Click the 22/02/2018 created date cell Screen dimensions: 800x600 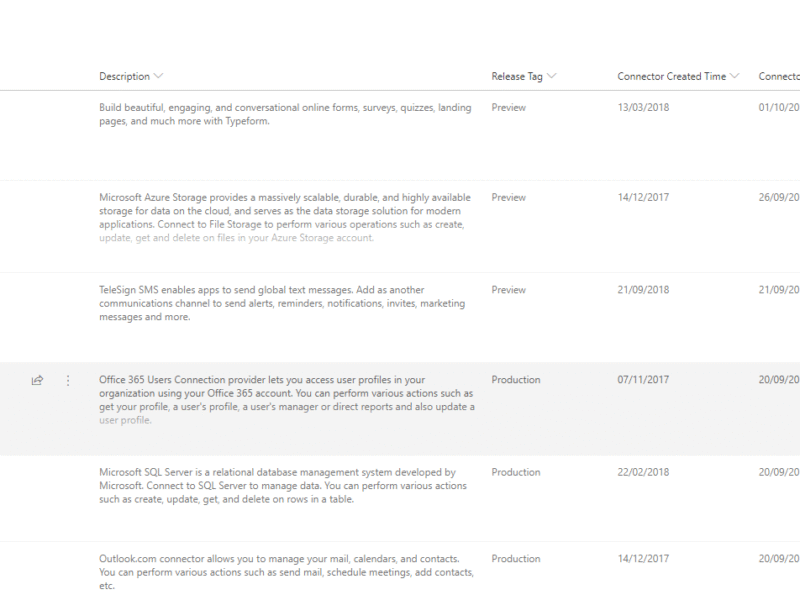(x=643, y=472)
